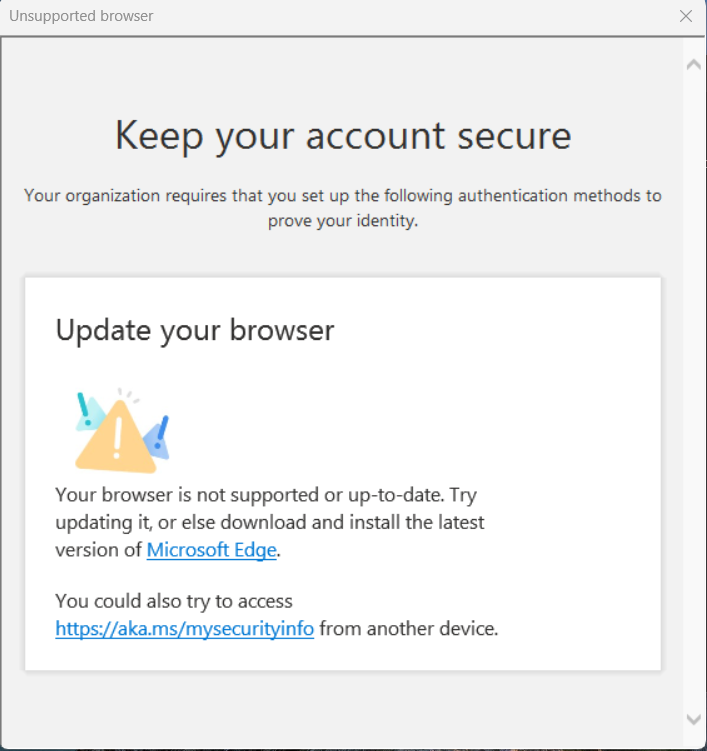Click the large orange warning triangle icon

(x=118, y=437)
